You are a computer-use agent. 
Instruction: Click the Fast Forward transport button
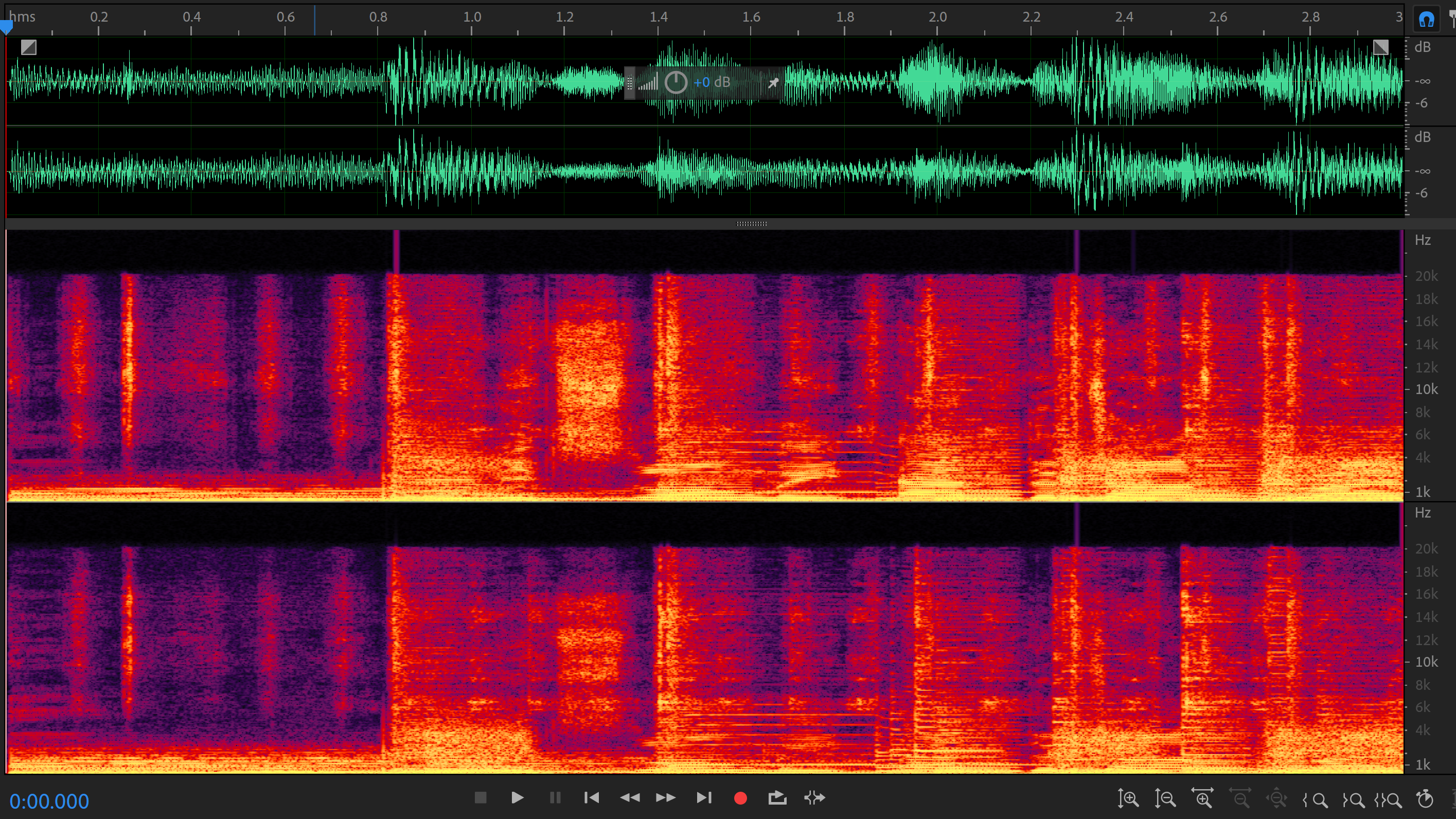coord(665,797)
